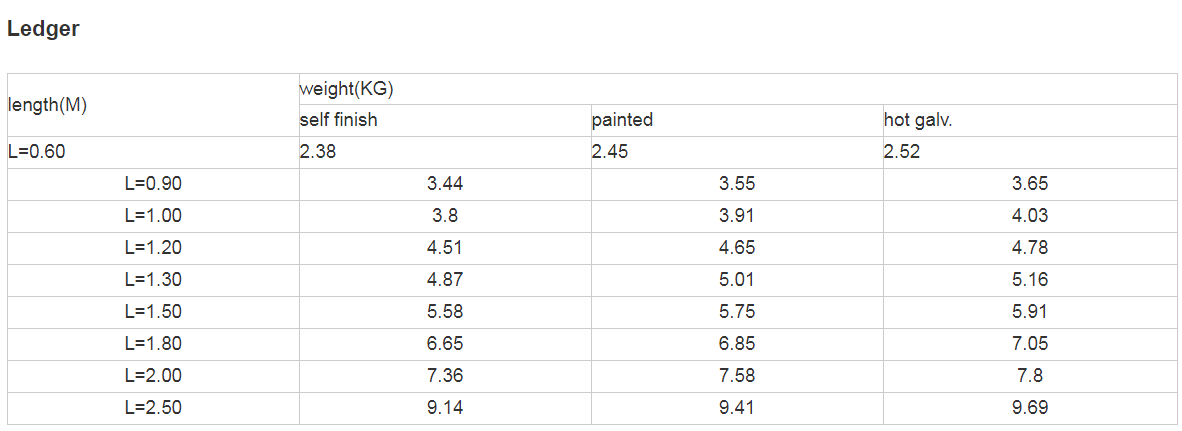Click the L=0.90 row label
Screen dimensions: 1182x431
click(153, 184)
